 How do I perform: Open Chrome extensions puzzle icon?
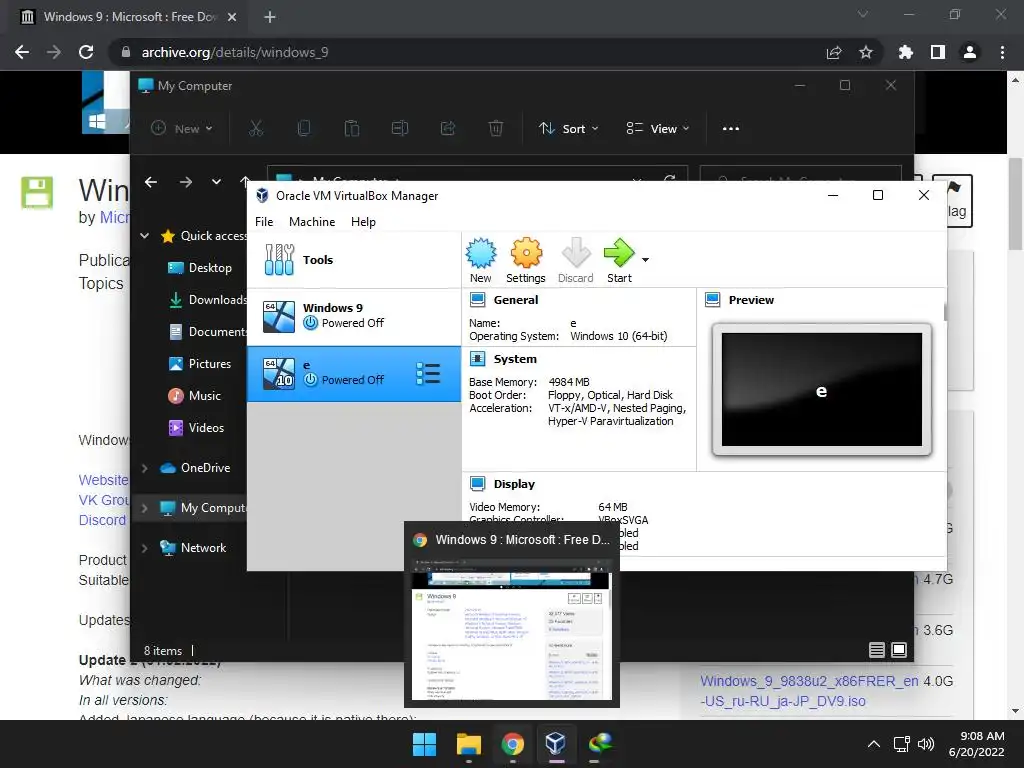[906, 52]
